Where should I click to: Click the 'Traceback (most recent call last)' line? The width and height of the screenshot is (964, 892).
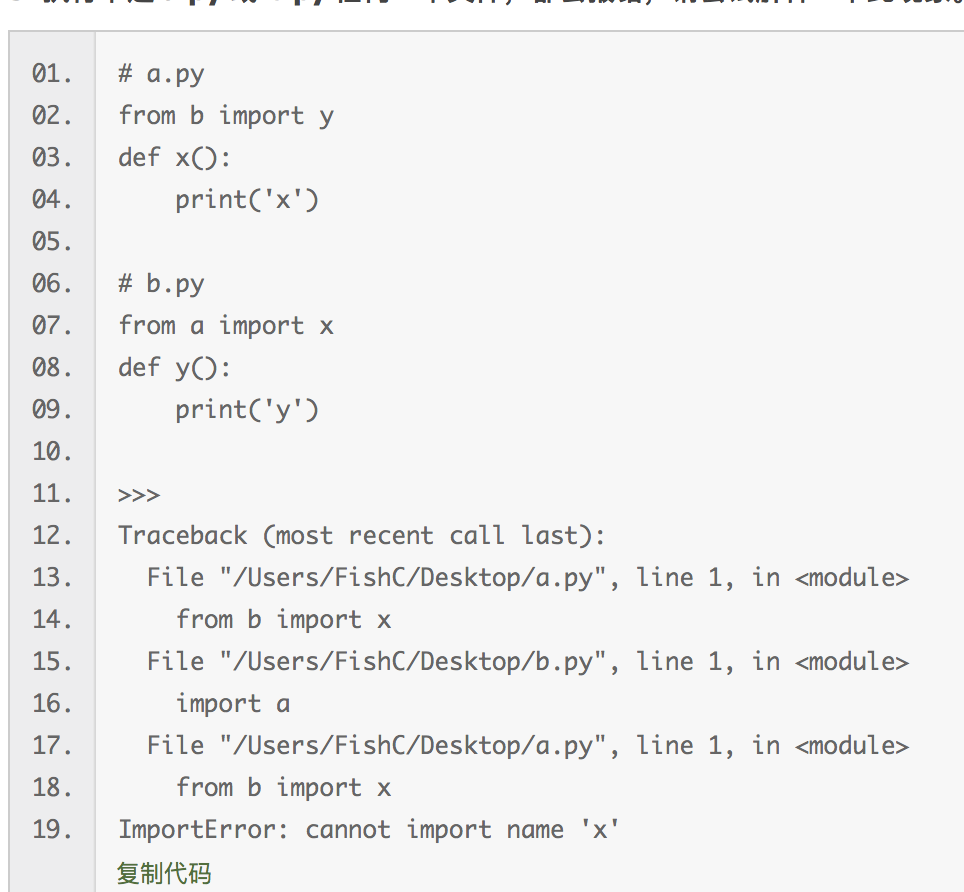pyautogui.click(x=361, y=536)
